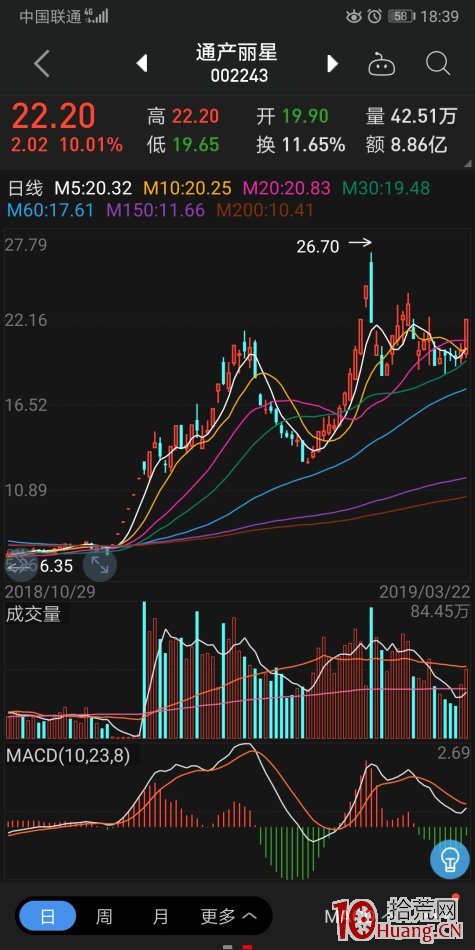
Task: Tap the M10:20.25 moving average value
Action: point(188,188)
